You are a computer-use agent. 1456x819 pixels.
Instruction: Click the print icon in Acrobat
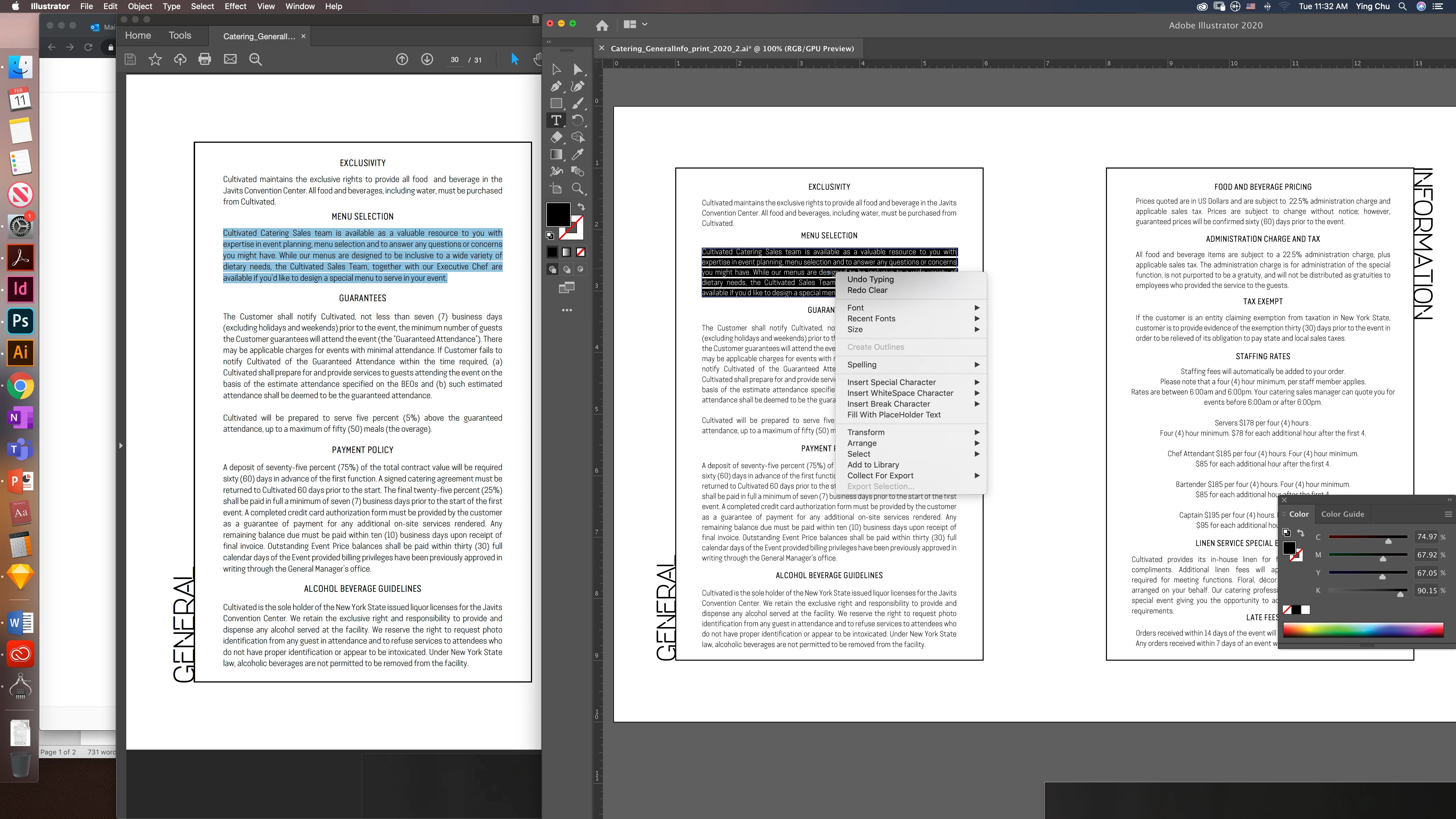(205, 59)
